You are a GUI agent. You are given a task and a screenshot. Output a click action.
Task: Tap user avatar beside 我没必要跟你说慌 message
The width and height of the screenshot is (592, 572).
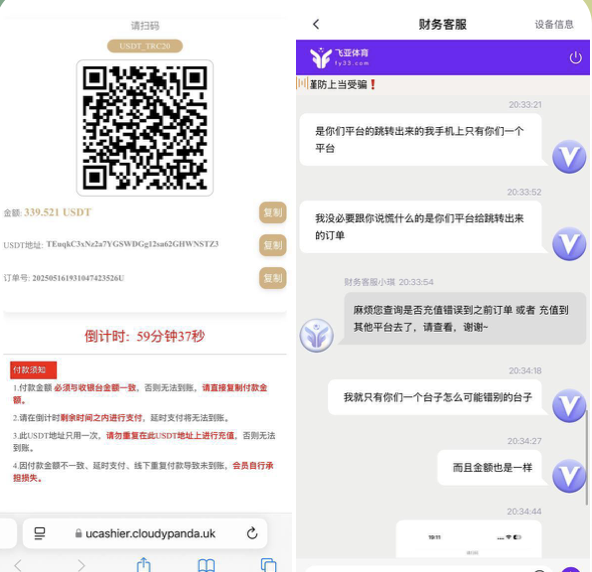click(x=569, y=244)
